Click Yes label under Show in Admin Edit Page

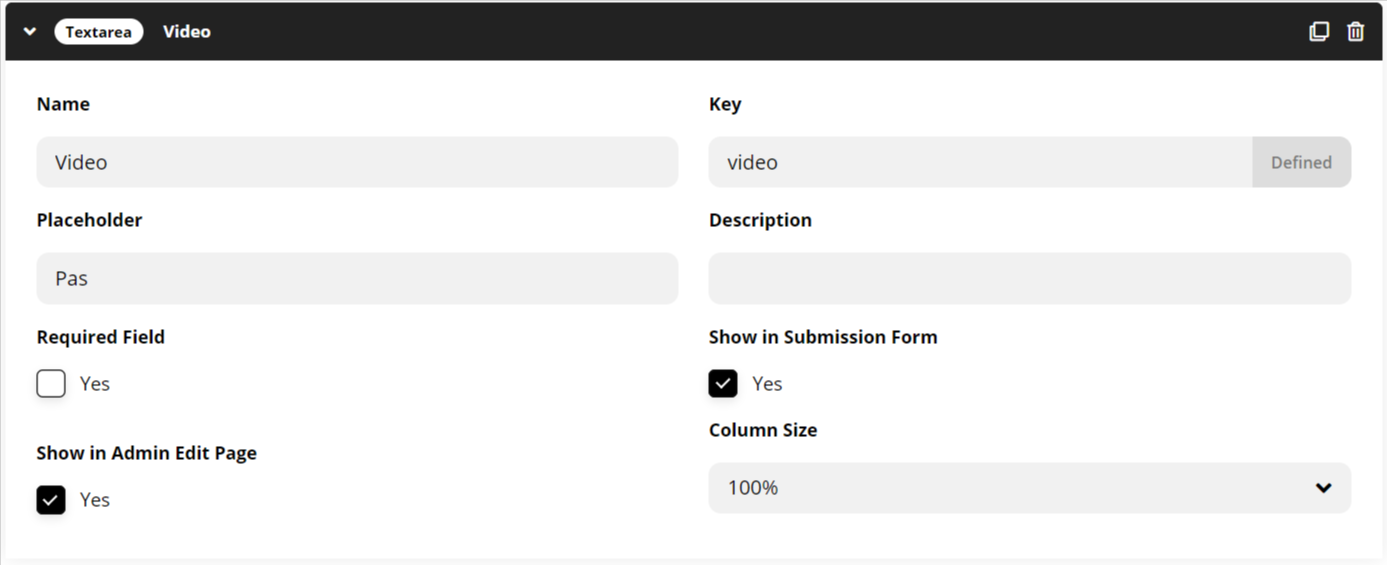(95, 500)
